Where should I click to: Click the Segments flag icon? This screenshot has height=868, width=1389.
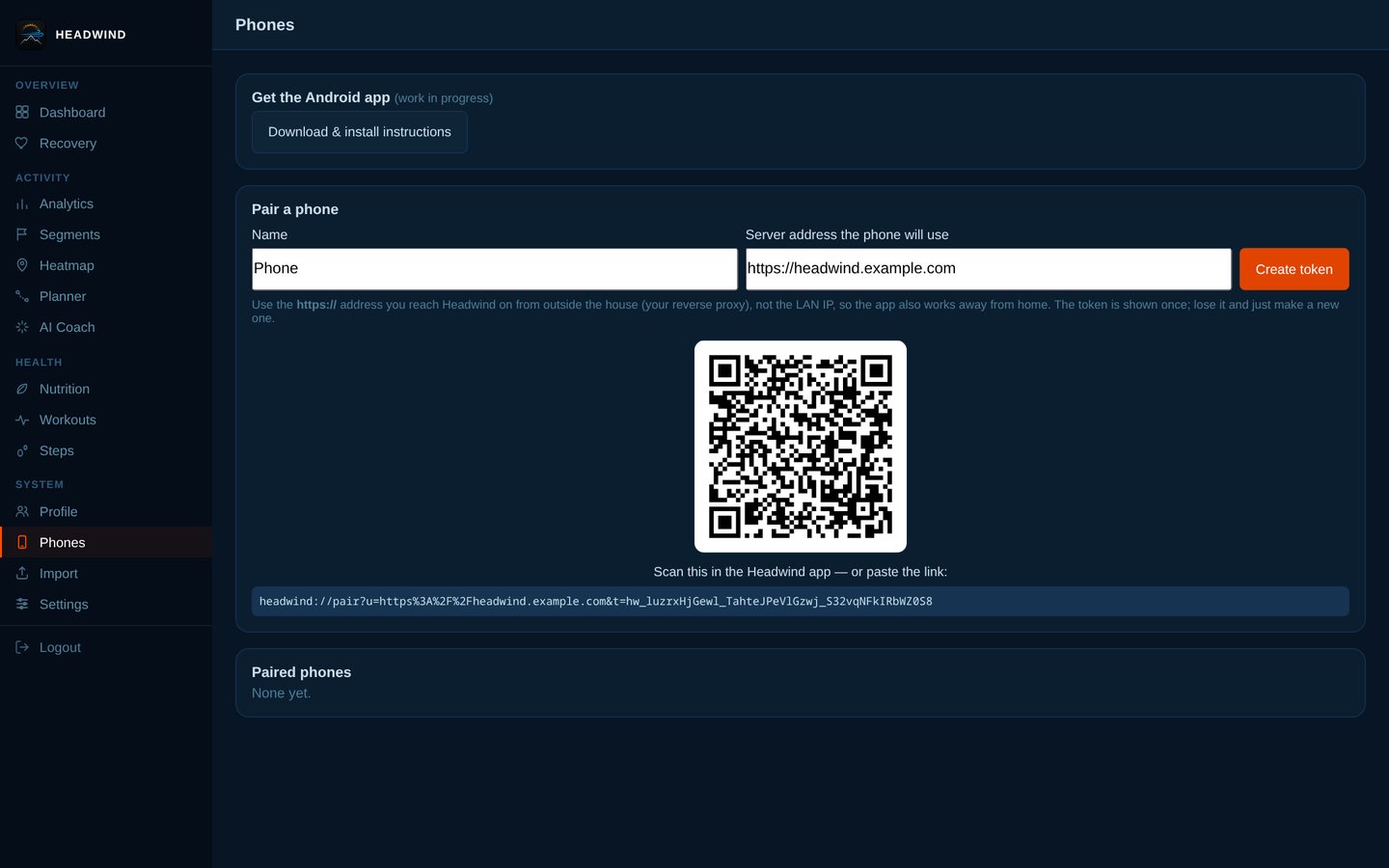(22, 234)
